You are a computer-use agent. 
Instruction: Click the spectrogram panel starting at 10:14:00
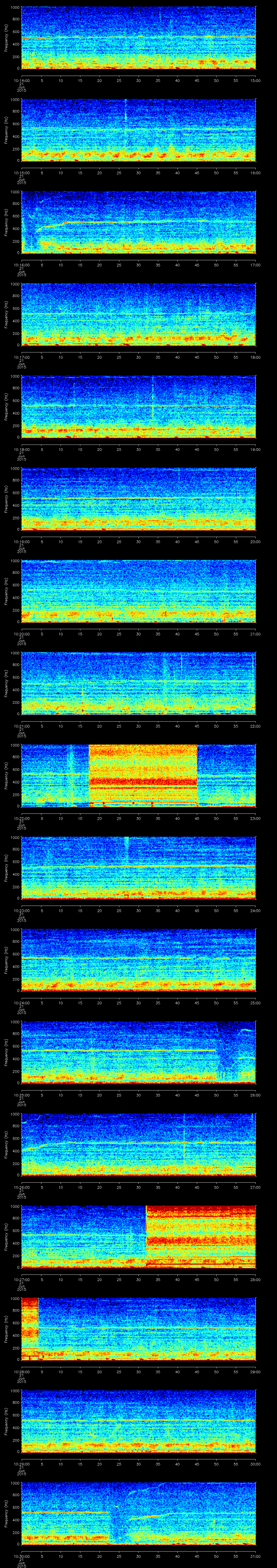click(x=139, y=38)
